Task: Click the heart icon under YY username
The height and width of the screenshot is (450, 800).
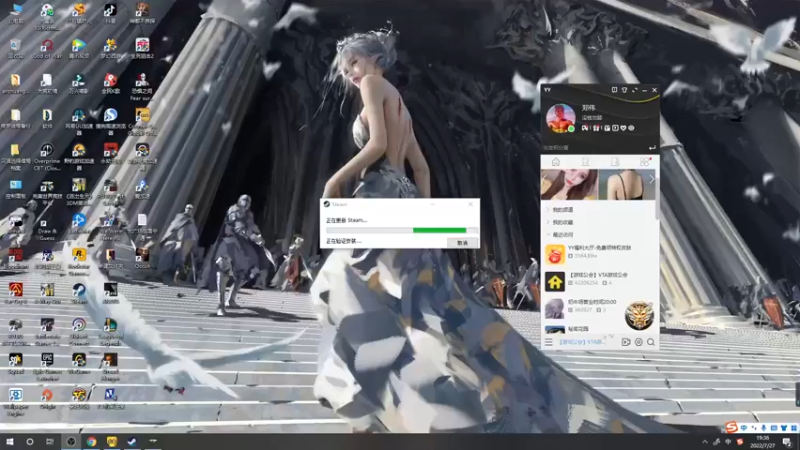Action: [x=623, y=128]
